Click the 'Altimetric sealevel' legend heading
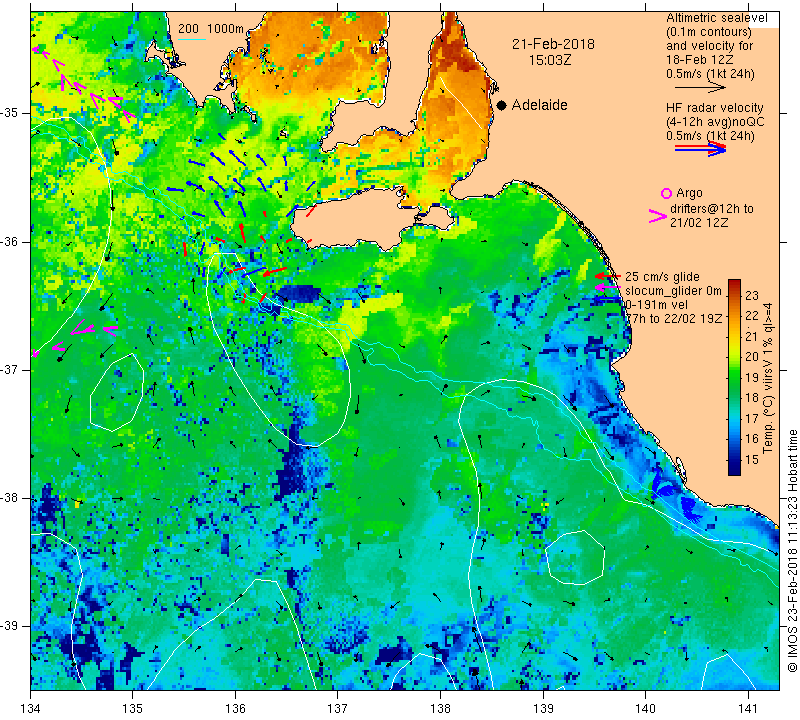The image size is (800, 720). (717, 18)
